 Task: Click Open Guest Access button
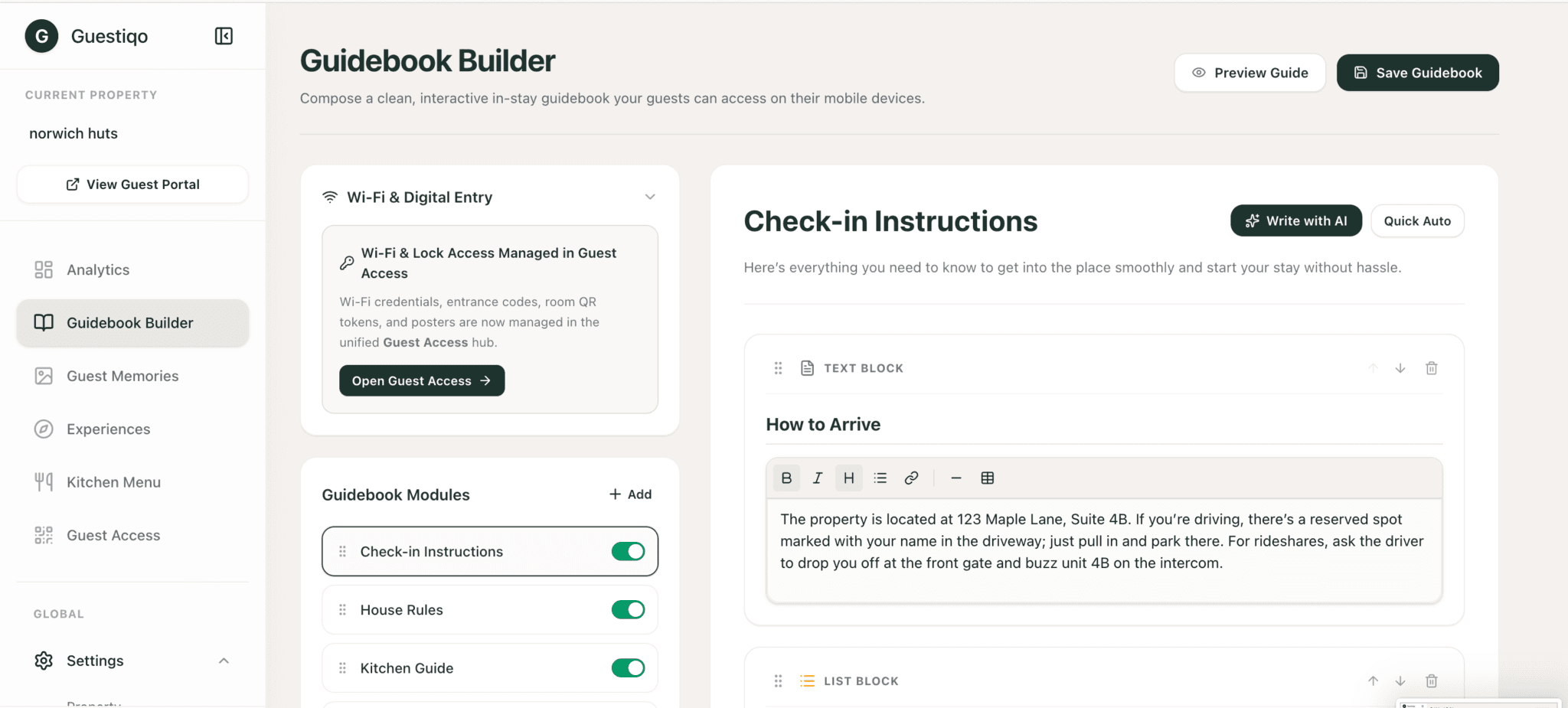[422, 380]
